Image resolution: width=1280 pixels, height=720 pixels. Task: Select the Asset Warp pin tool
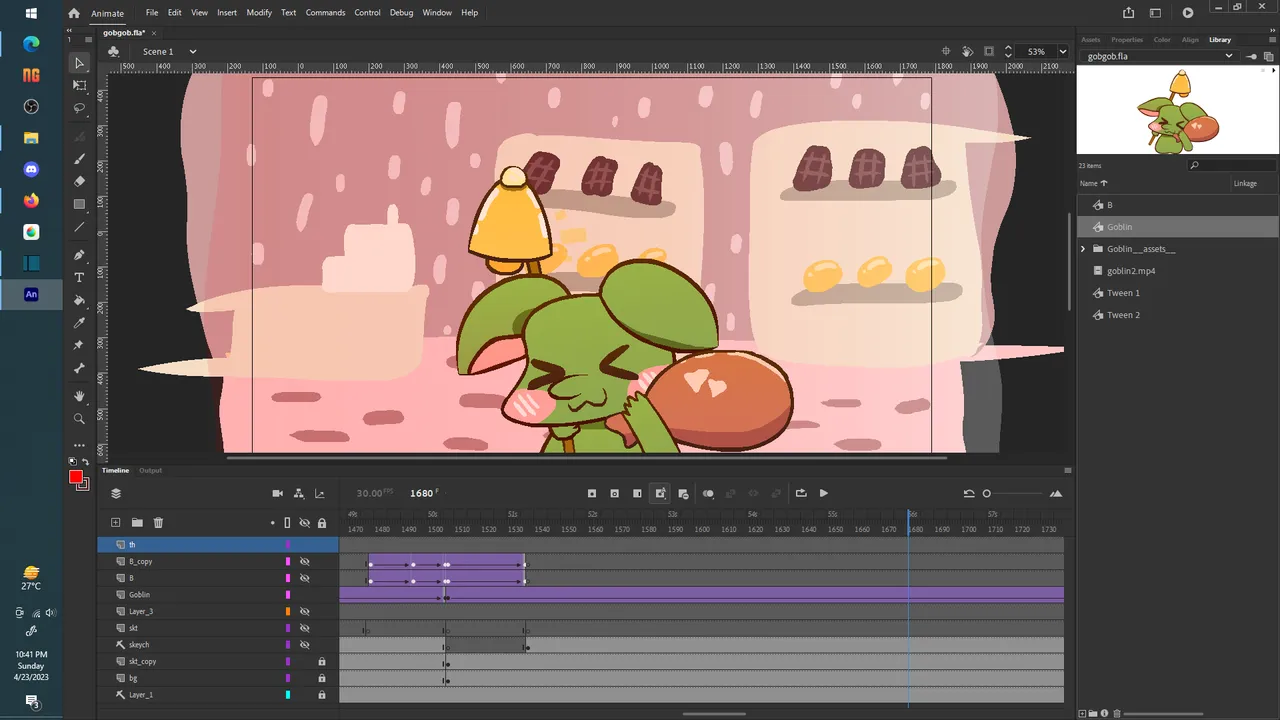point(80,346)
